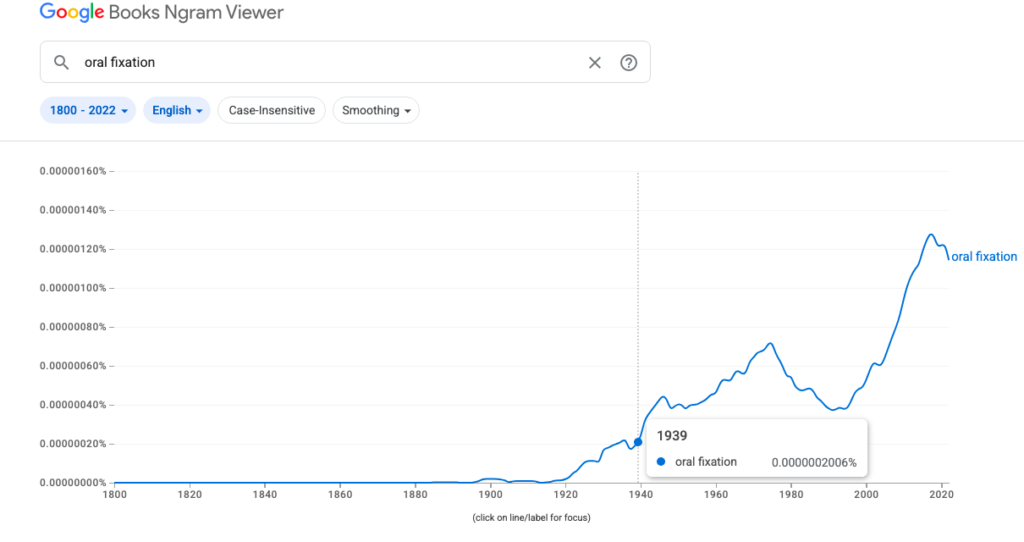Screen dimensions: 1024x542
Task: Open the Smoothing dropdown
Action: coord(375,110)
